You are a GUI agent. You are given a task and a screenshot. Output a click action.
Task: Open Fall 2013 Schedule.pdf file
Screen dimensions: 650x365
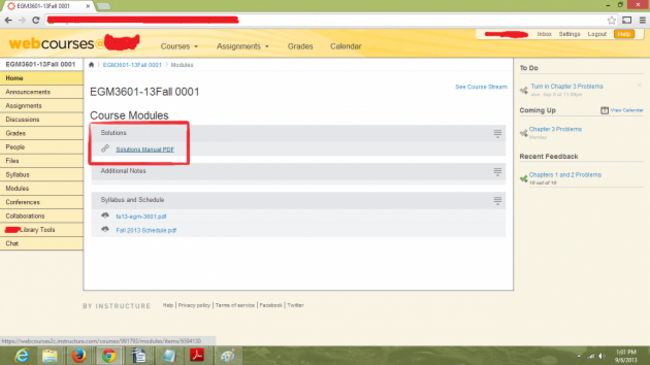point(146,230)
